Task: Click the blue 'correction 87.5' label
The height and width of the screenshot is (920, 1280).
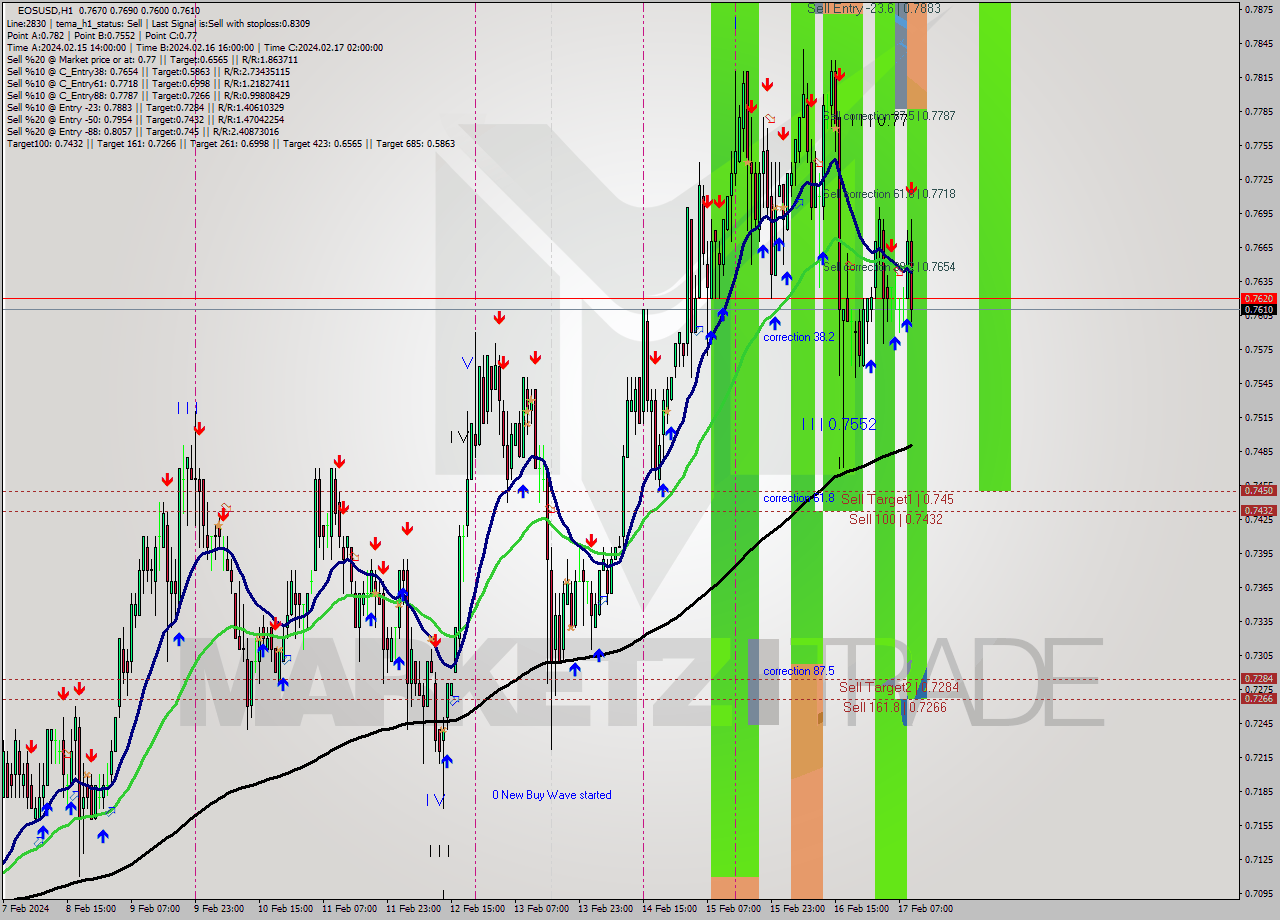Action: click(x=799, y=671)
